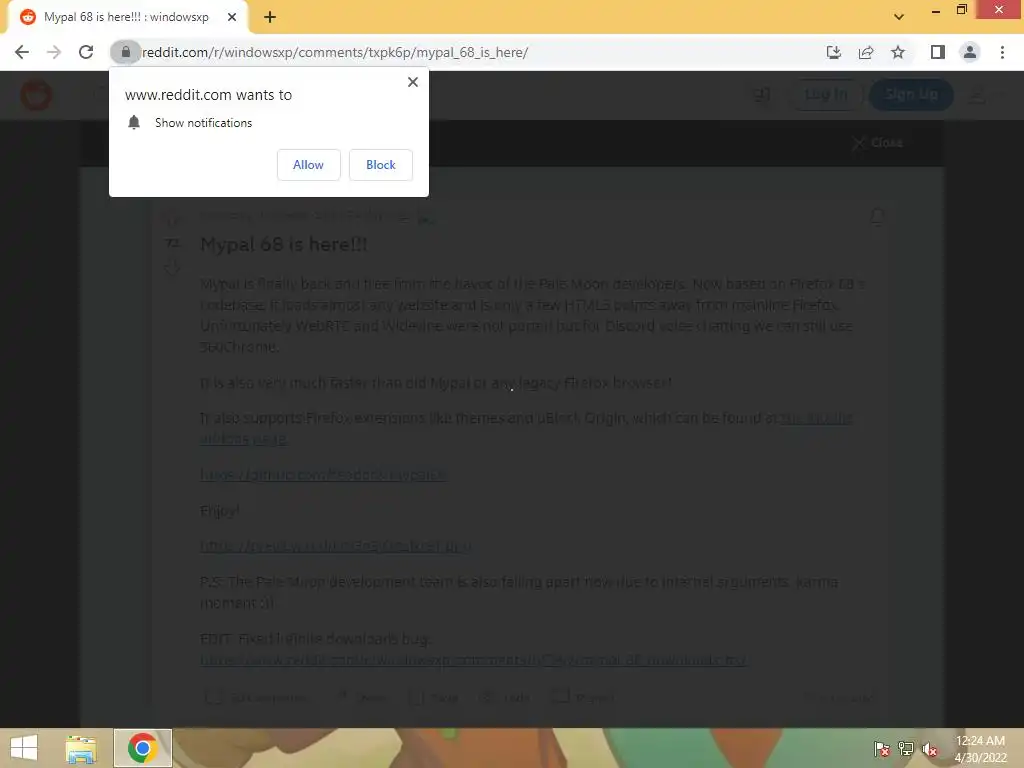This screenshot has width=1024, height=768.
Task: Open the comments button under post
Action: click(x=255, y=697)
